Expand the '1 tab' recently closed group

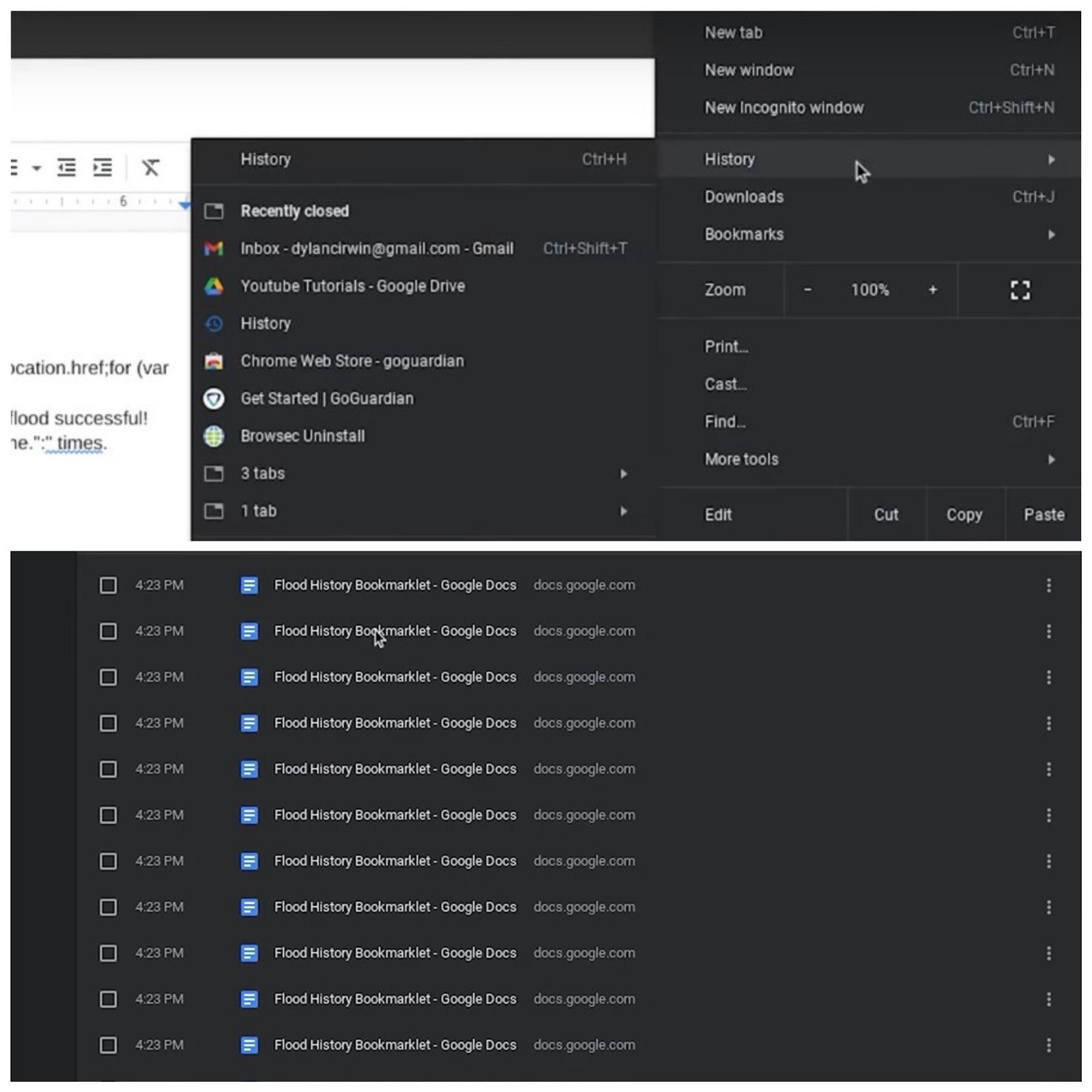point(423,511)
